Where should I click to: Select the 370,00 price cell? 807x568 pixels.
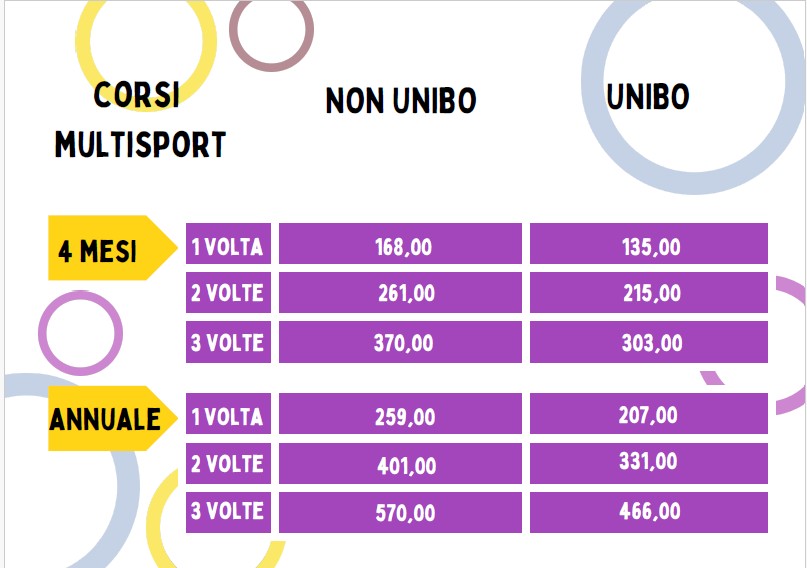[x=400, y=342]
